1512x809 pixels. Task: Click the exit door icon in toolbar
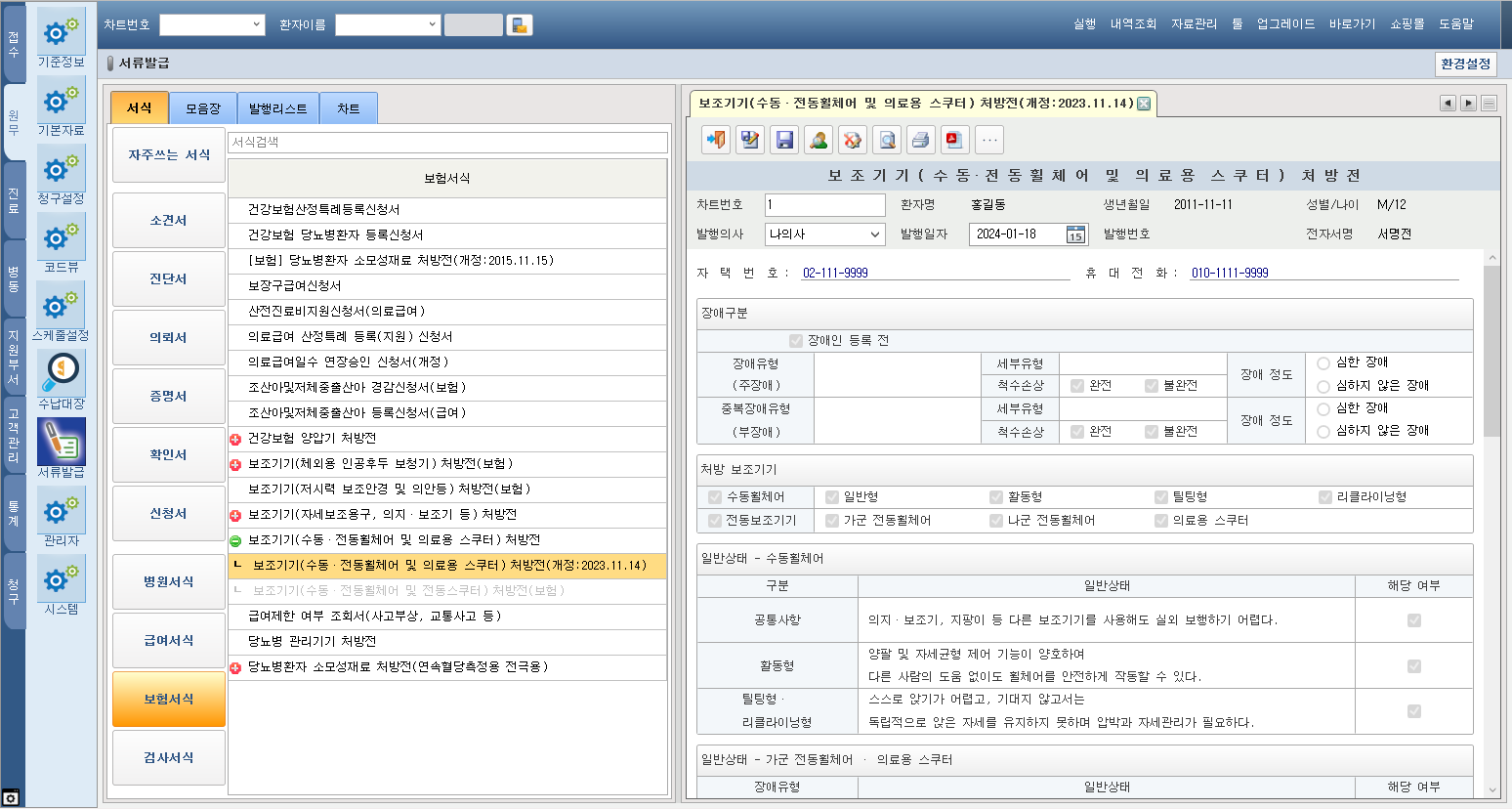(x=716, y=140)
